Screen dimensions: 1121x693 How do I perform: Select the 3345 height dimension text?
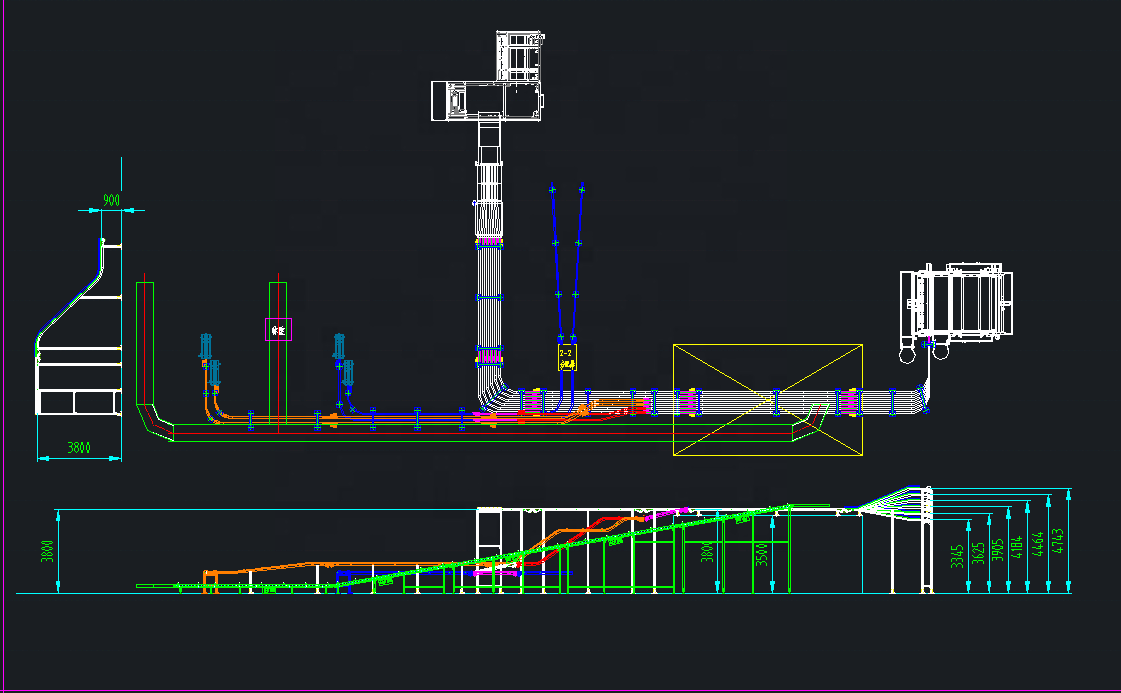tap(957, 556)
